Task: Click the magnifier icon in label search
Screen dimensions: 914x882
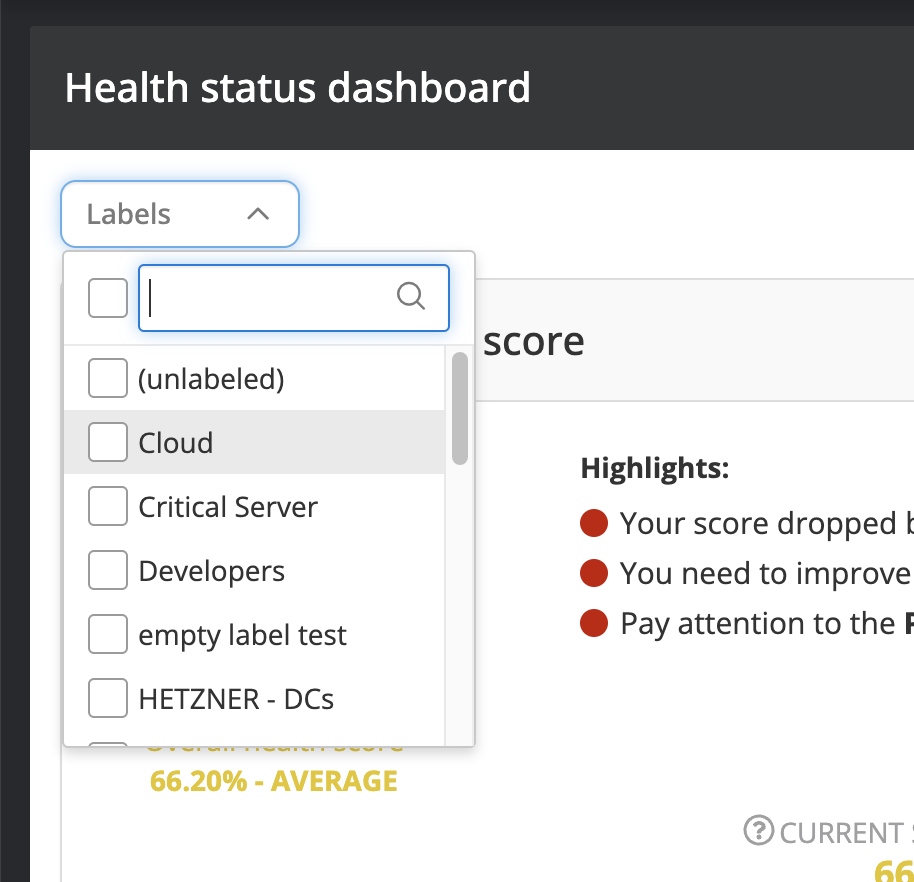Action: 411,297
